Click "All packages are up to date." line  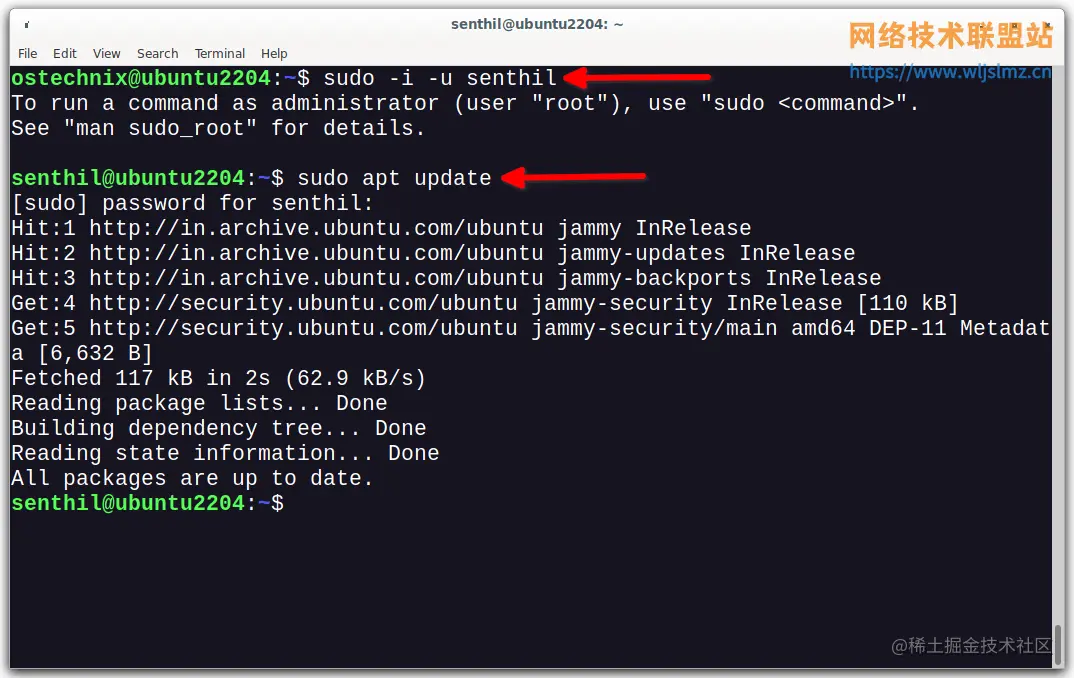192,478
